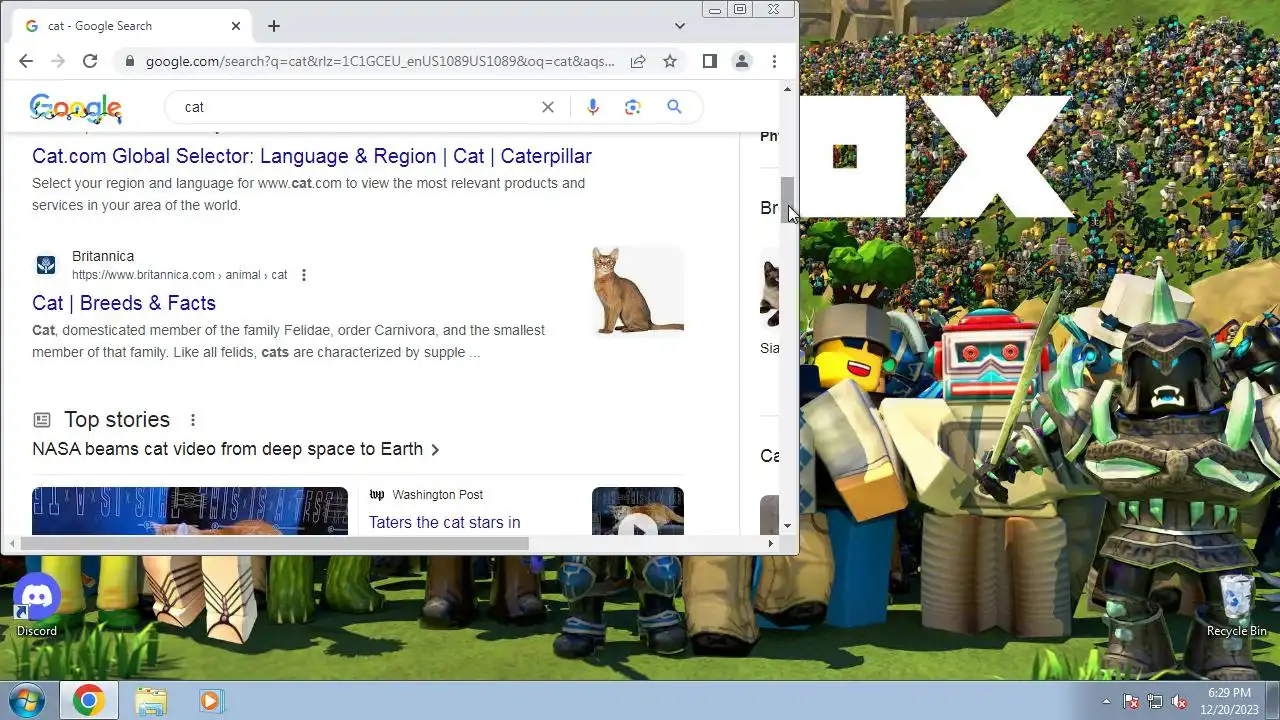Share this page from address bar
The height and width of the screenshot is (720, 1280).
(x=638, y=61)
